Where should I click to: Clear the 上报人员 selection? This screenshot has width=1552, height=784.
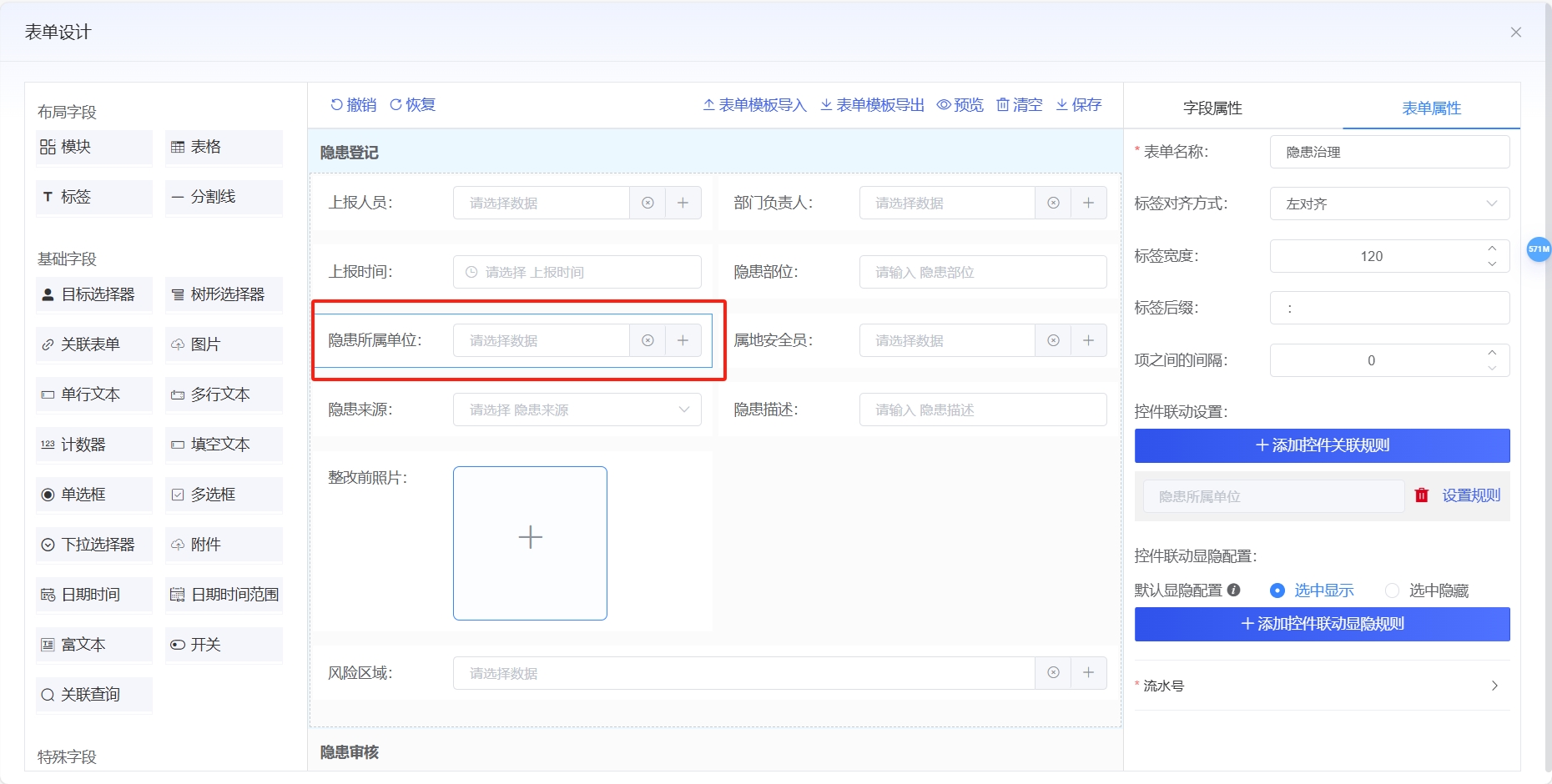(648, 203)
